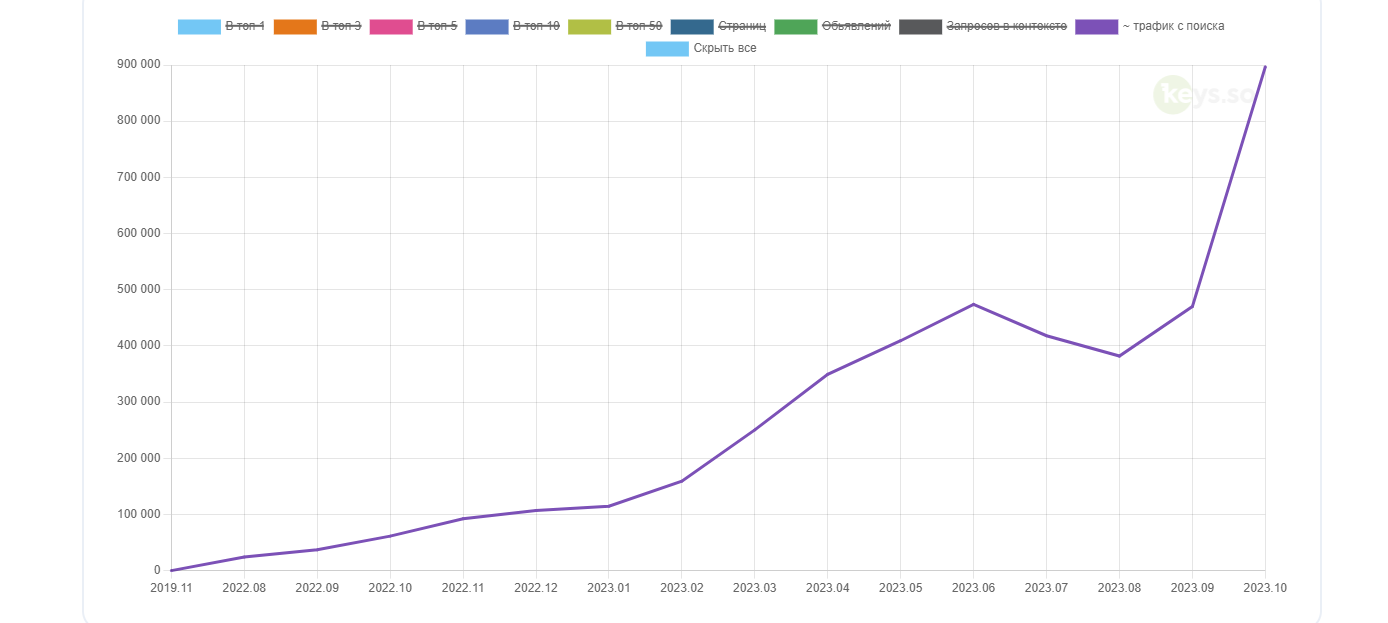This screenshot has width=1388, height=623.
Task: Click the light blue swatch beside "Скрыть все"
Action: coord(667,48)
